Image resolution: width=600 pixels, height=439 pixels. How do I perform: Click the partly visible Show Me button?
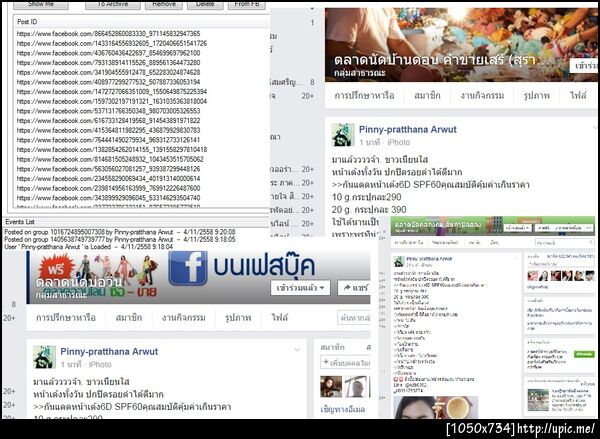(x=41, y=5)
